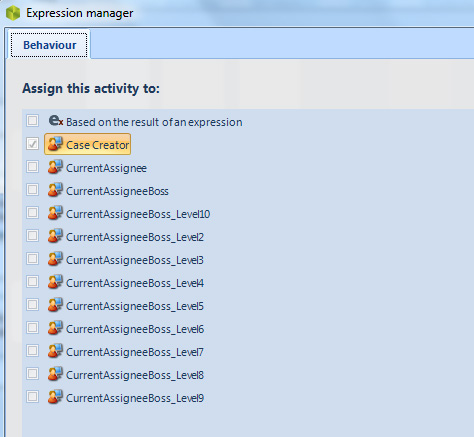This screenshot has height=437, width=474.
Task: Switch to the Behaviour tab
Action: (49, 45)
